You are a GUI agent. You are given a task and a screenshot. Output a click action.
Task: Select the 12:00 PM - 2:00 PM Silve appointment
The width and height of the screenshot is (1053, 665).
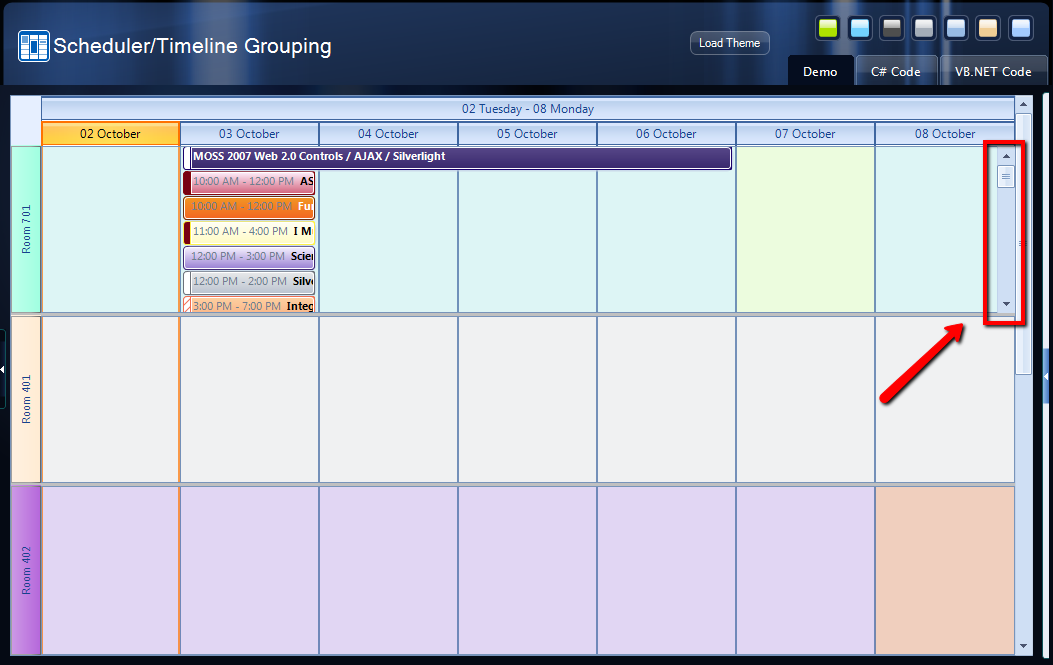[248, 282]
